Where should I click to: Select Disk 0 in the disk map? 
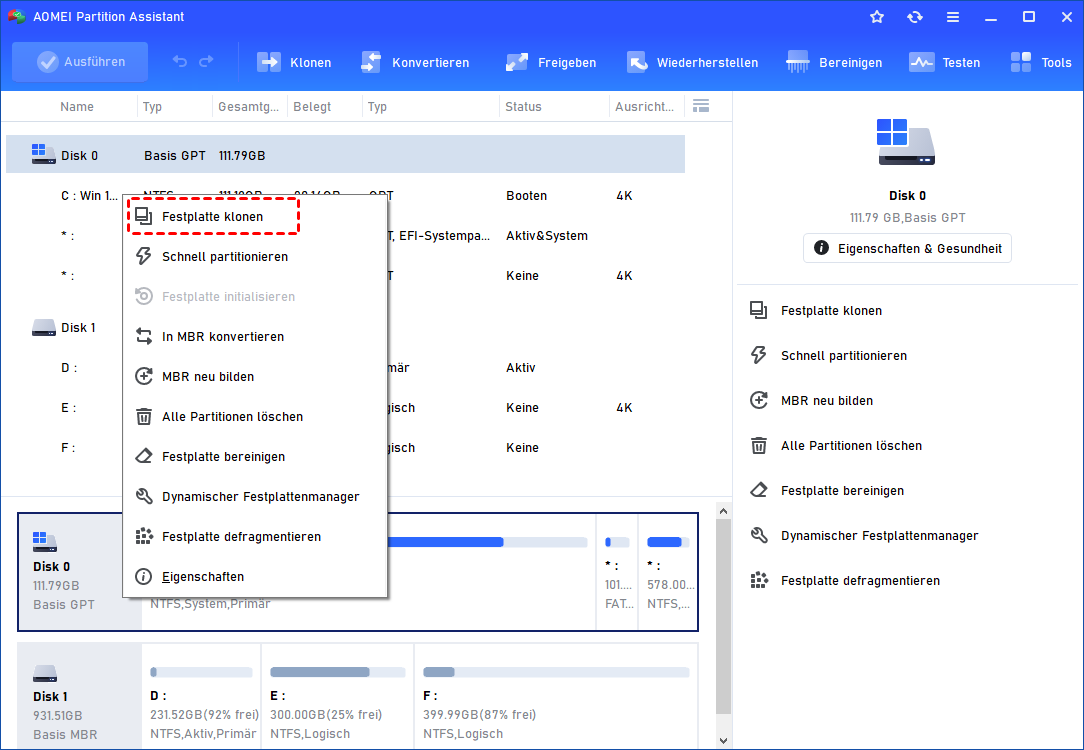pos(80,572)
